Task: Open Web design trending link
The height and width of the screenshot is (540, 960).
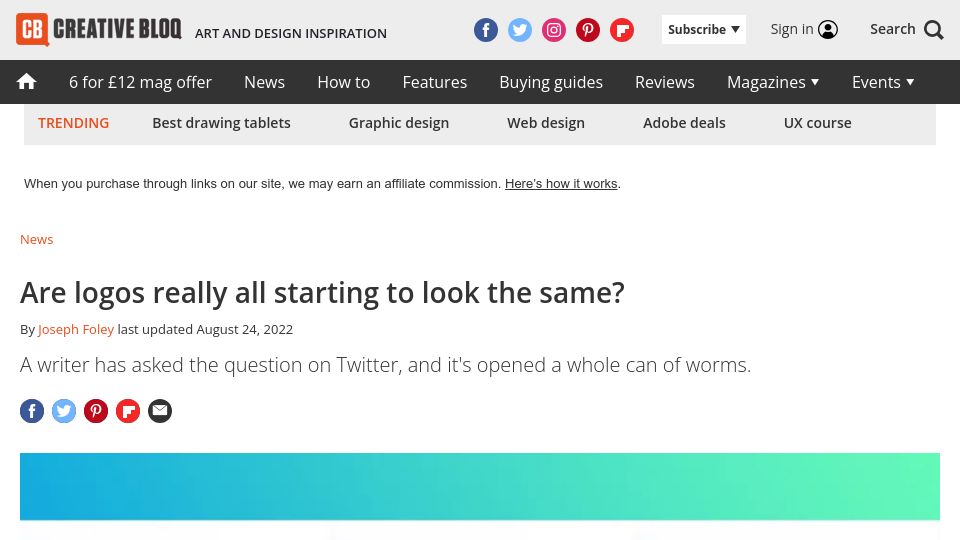Action: pos(546,123)
